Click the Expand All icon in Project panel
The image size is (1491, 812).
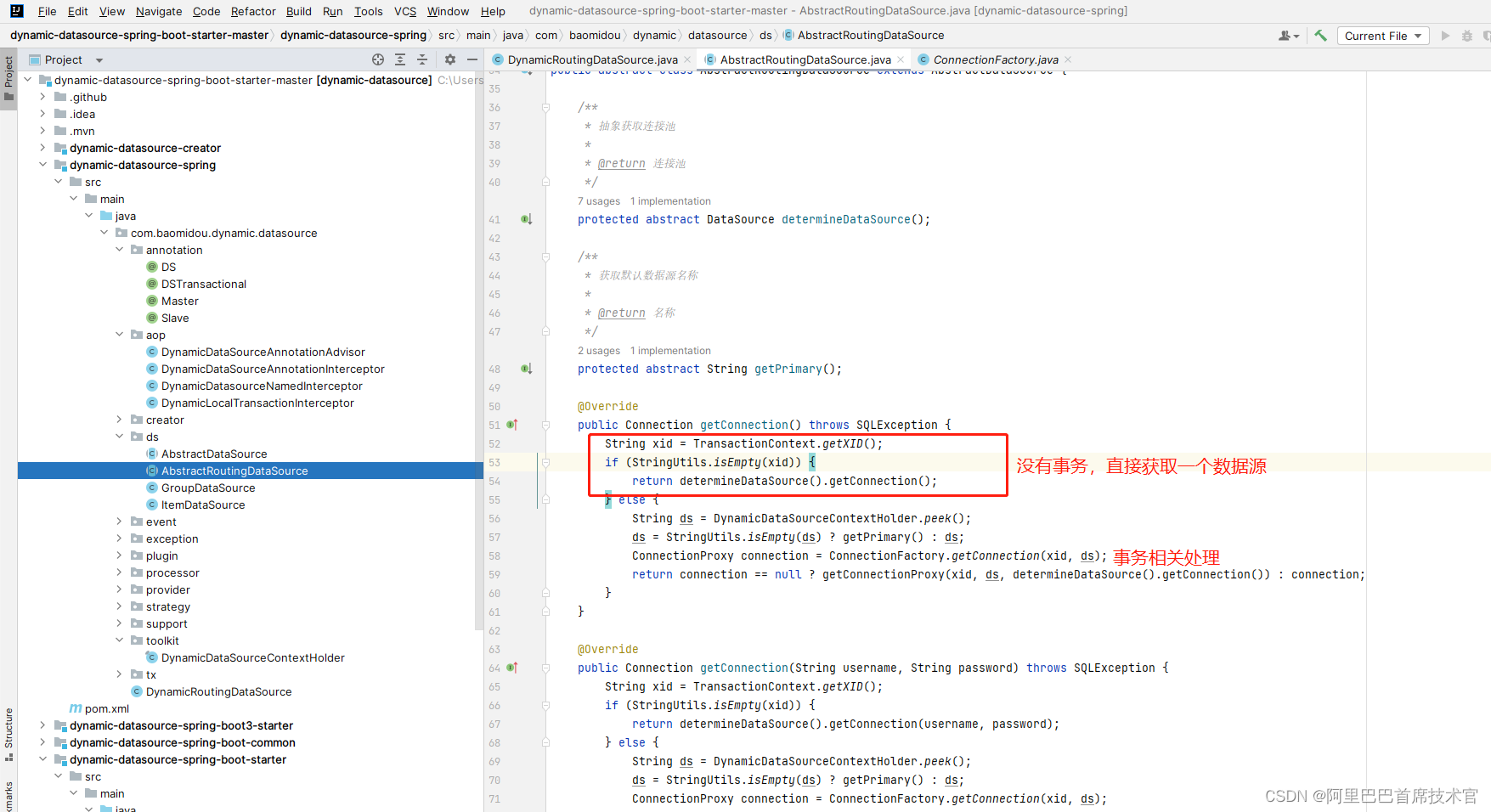click(x=400, y=59)
